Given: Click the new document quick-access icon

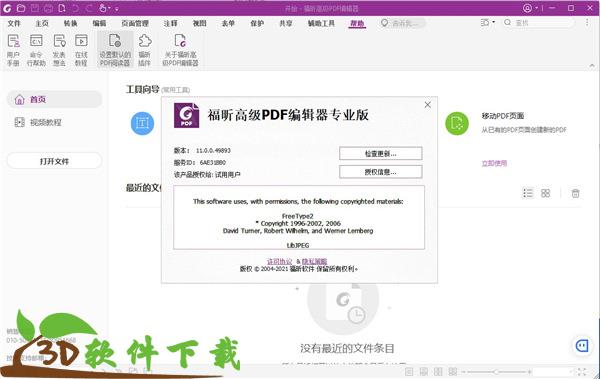Looking at the screenshot, I should 62,8.
